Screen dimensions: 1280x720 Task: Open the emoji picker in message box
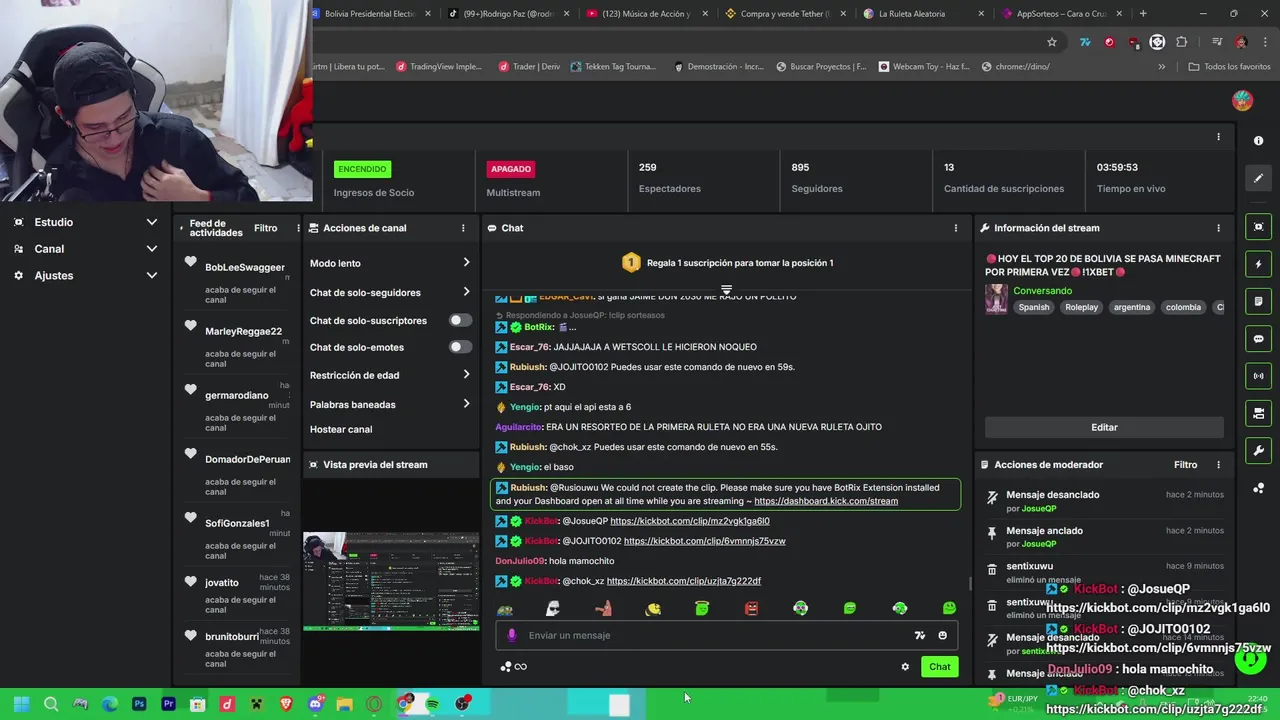pos(942,635)
